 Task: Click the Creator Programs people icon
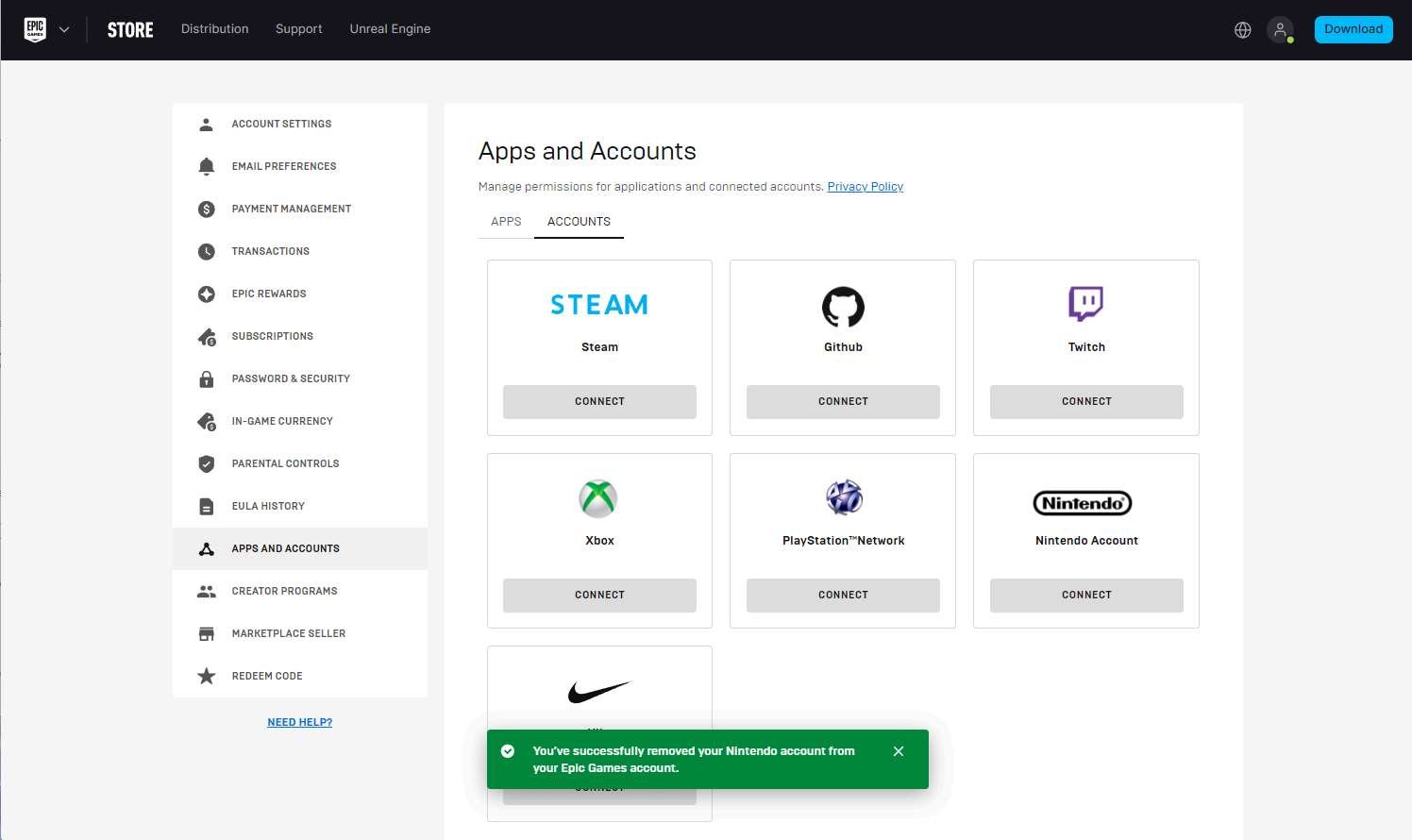(207, 591)
